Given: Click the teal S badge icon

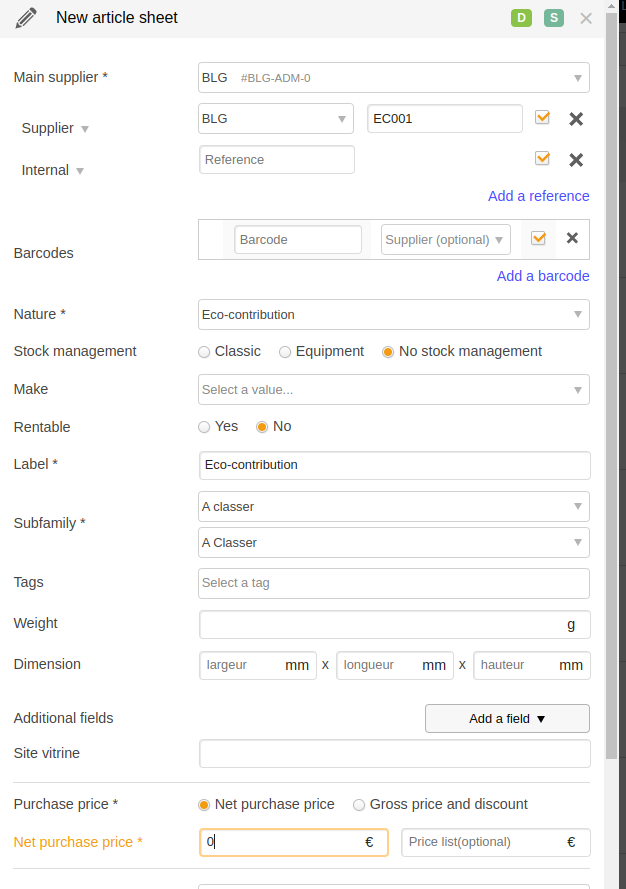Looking at the screenshot, I should click(x=554, y=18).
